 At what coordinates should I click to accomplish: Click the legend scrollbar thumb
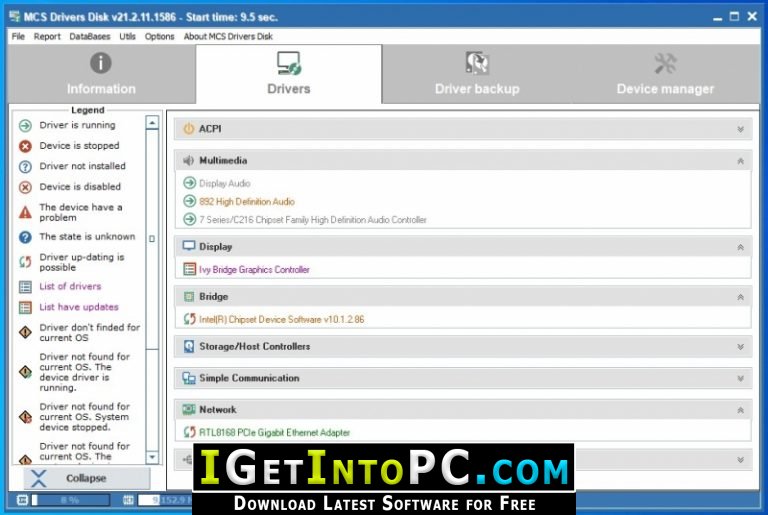coord(152,239)
